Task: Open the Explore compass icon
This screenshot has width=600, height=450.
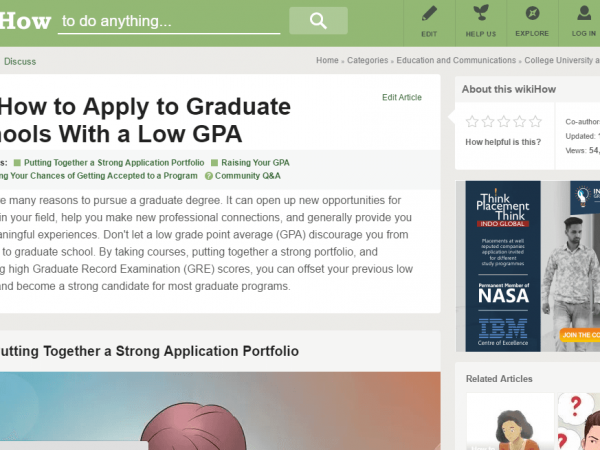Action: click(532, 14)
